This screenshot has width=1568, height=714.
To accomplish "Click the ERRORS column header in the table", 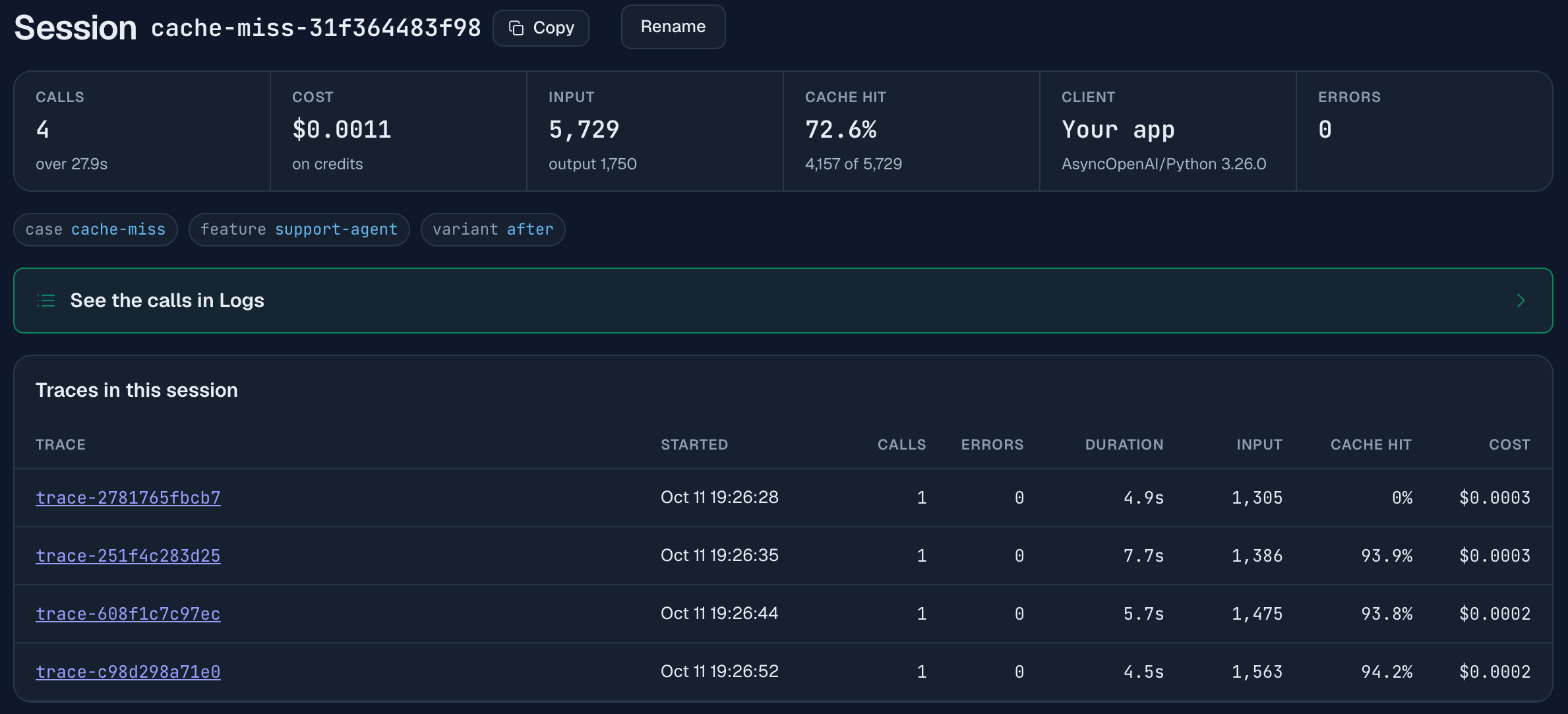I will tap(992, 445).
